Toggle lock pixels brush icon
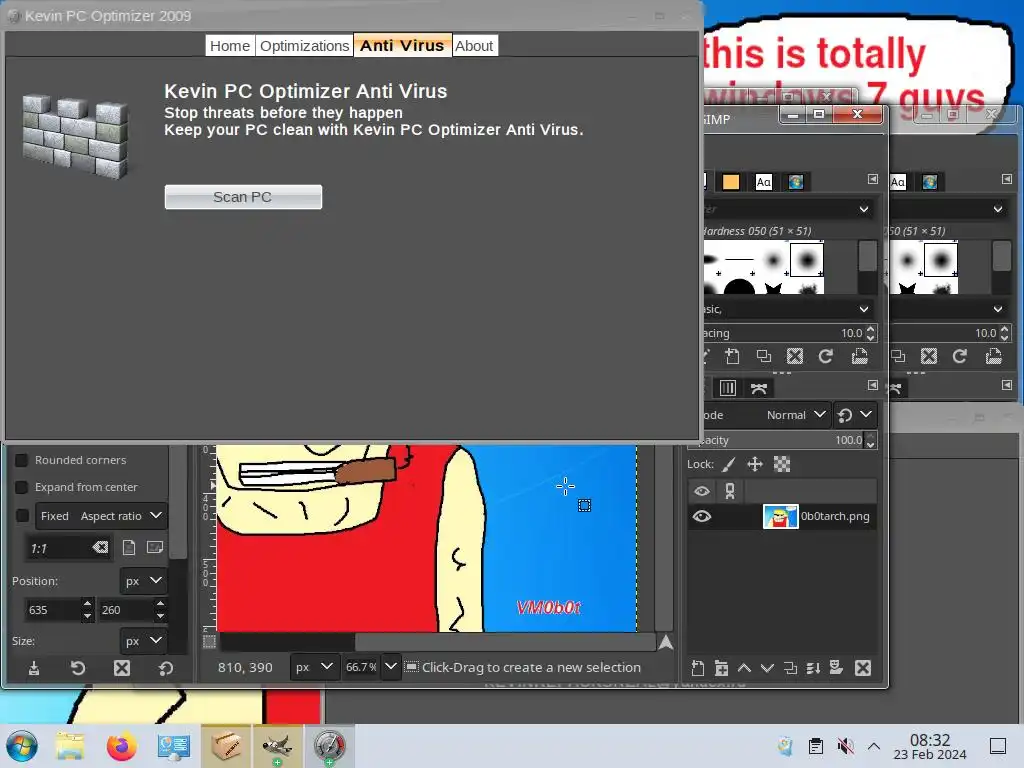The height and width of the screenshot is (768, 1024). coord(729,464)
